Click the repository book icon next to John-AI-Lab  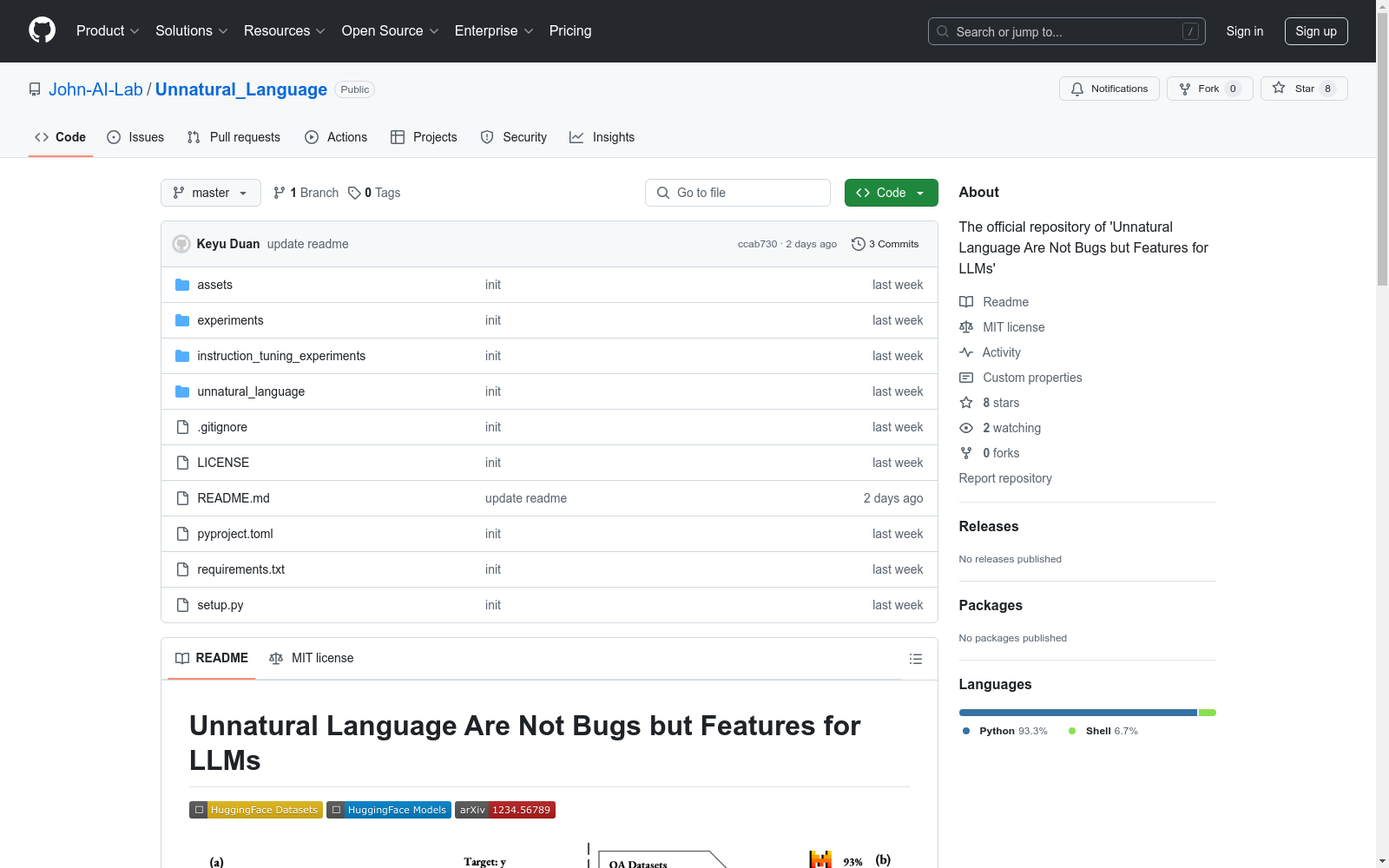tap(35, 89)
